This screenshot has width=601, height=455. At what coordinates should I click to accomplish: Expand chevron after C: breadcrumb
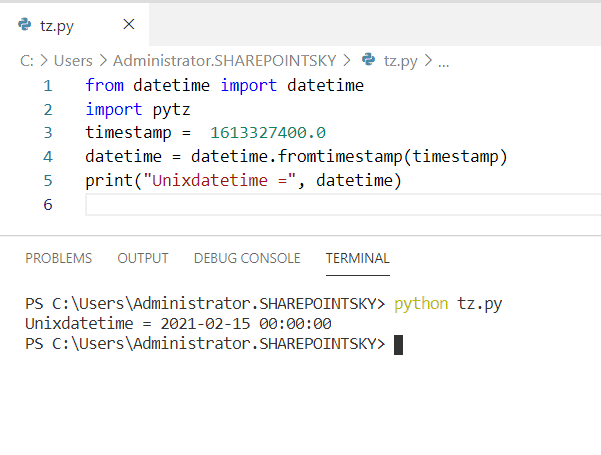(44, 61)
